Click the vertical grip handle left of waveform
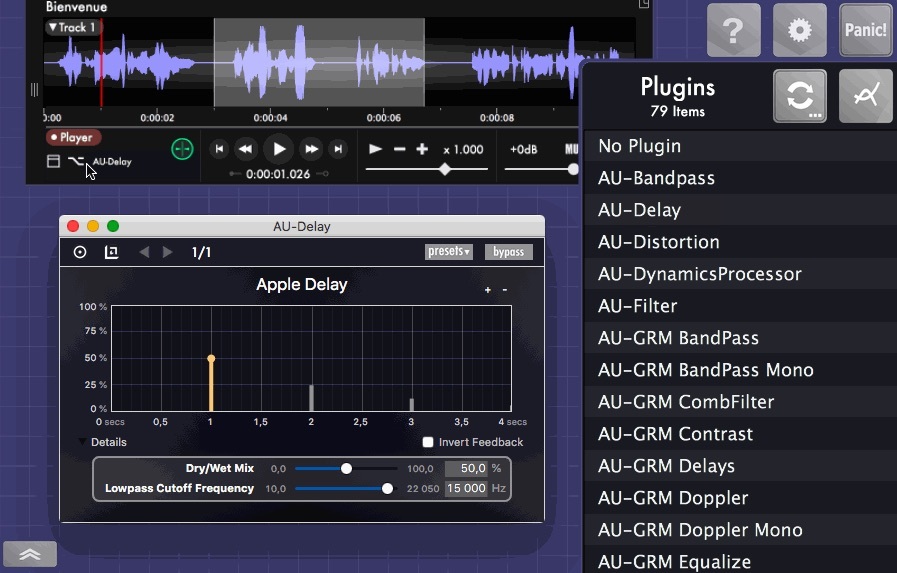This screenshot has width=897, height=573. [x=34, y=90]
